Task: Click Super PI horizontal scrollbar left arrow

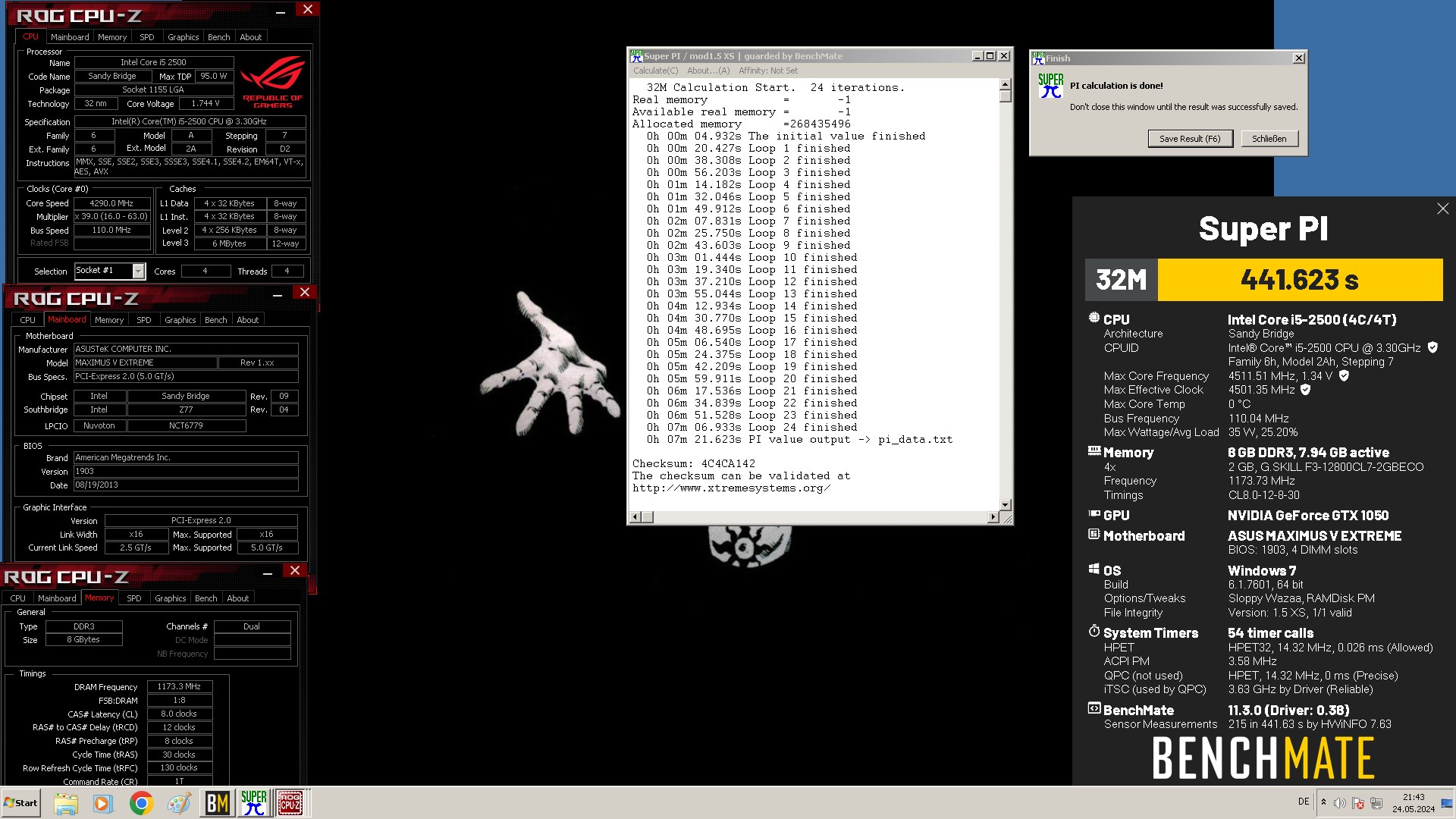Action: pyautogui.click(x=636, y=517)
